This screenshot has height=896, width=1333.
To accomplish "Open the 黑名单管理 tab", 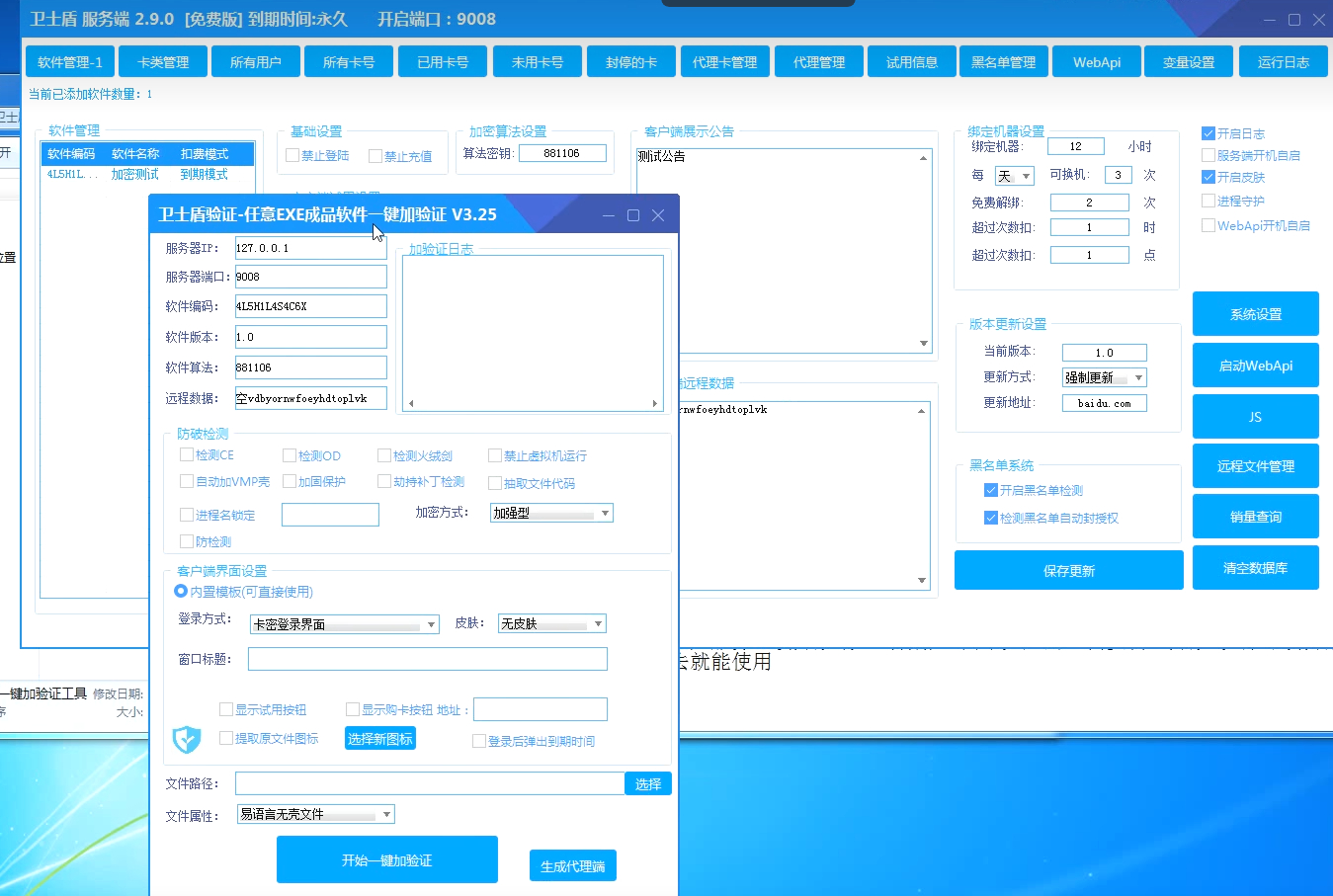I will 1003,62.
